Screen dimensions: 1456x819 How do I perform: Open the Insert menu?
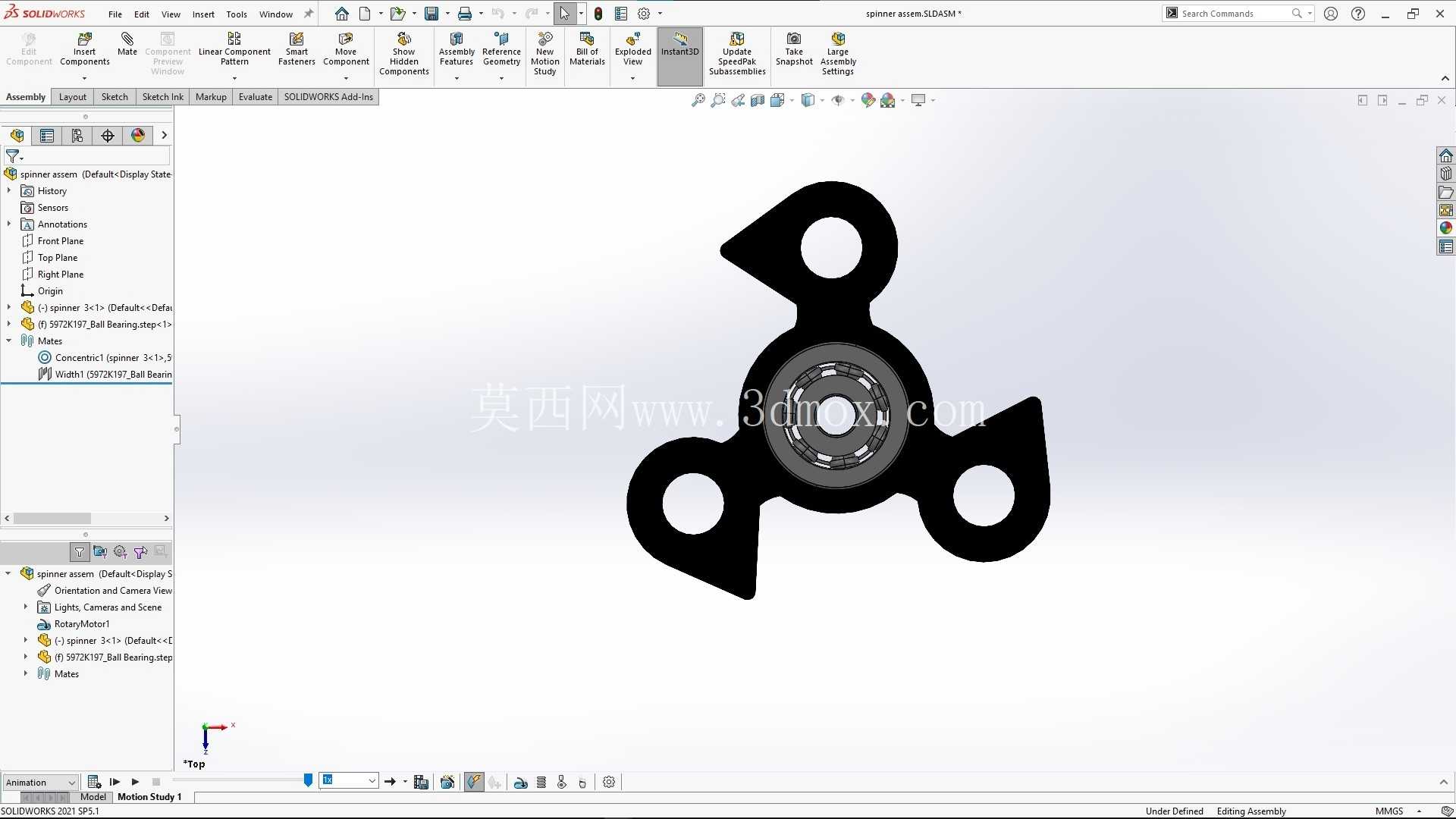(203, 14)
